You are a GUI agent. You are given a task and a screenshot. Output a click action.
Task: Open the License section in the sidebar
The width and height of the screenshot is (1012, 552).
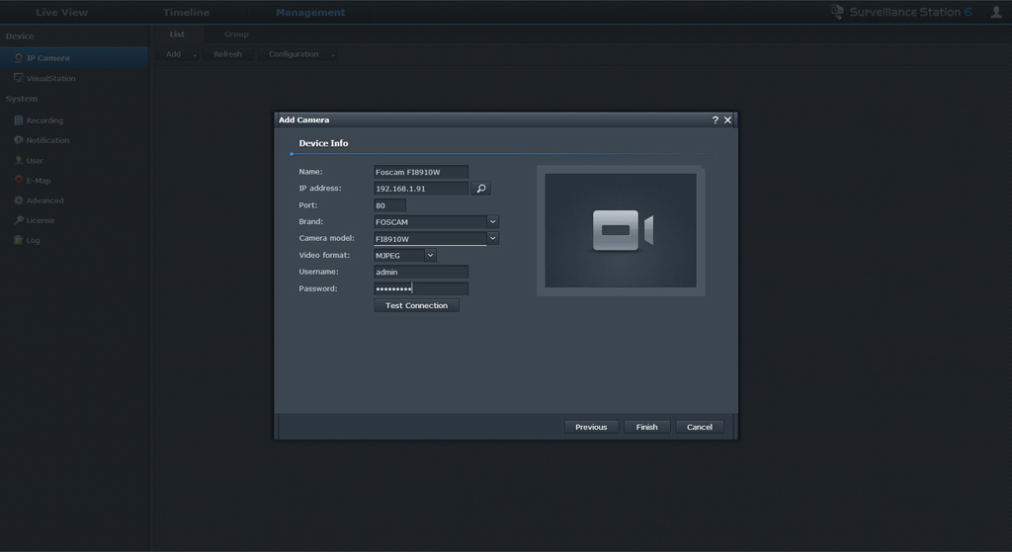(40, 220)
